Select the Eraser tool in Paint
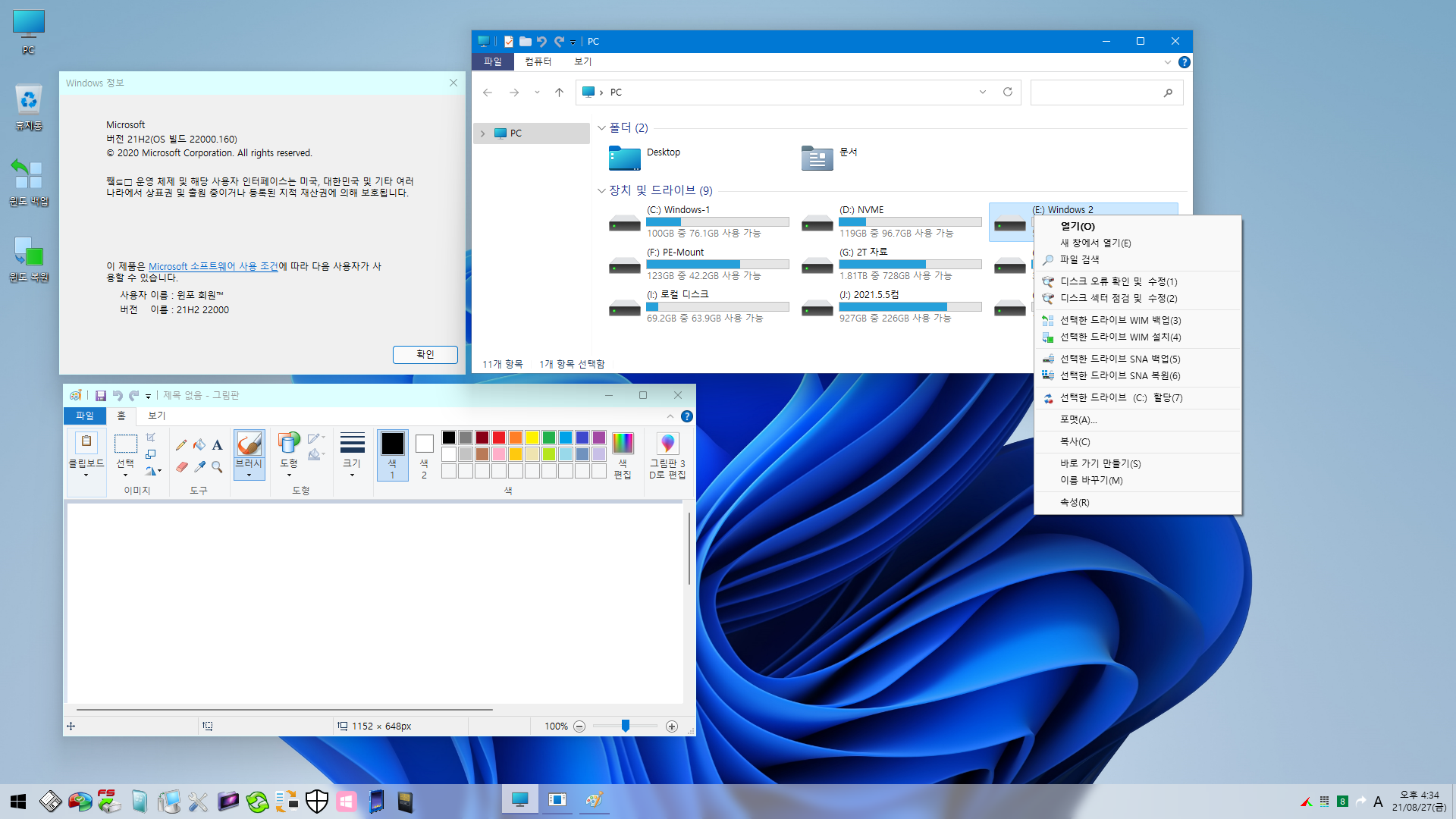Image resolution: width=1456 pixels, height=819 pixels. coord(181,467)
